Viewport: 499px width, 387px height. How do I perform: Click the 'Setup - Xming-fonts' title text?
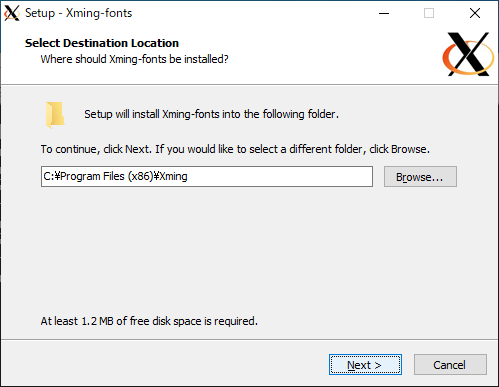coord(78,13)
